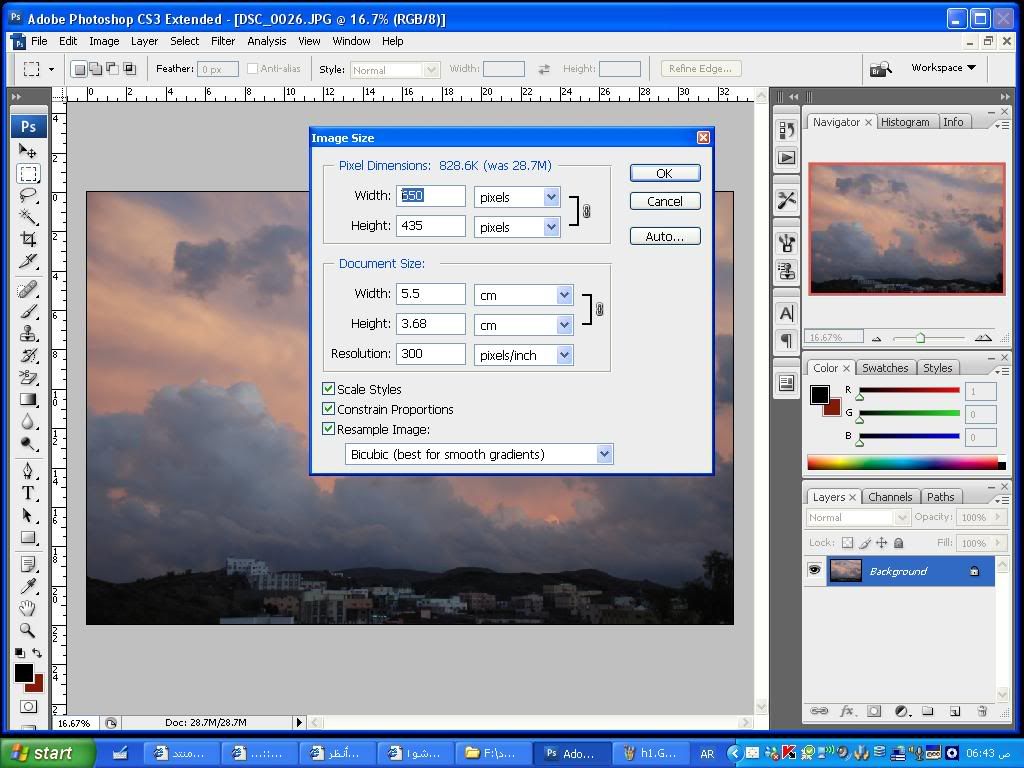Image resolution: width=1024 pixels, height=768 pixels.
Task: Select the Crop tool
Action: (28, 240)
